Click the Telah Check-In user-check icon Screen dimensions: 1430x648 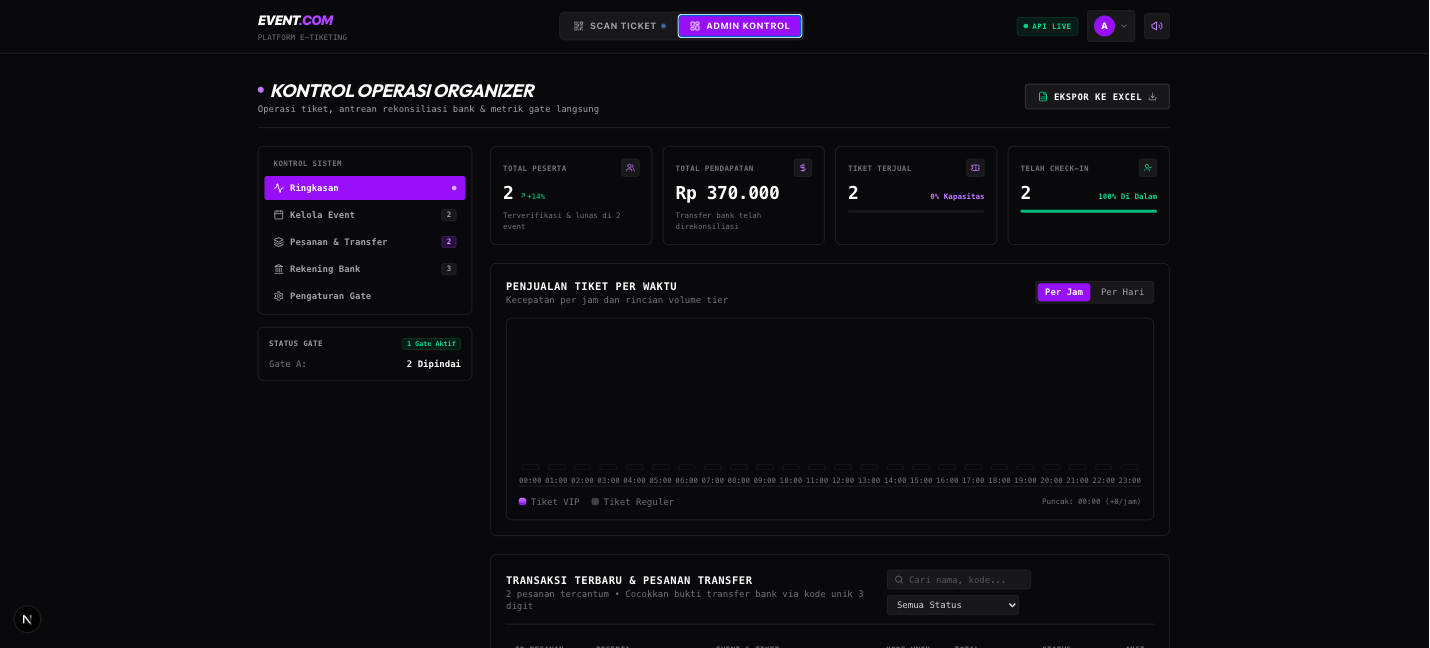pyautogui.click(x=1148, y=168)
